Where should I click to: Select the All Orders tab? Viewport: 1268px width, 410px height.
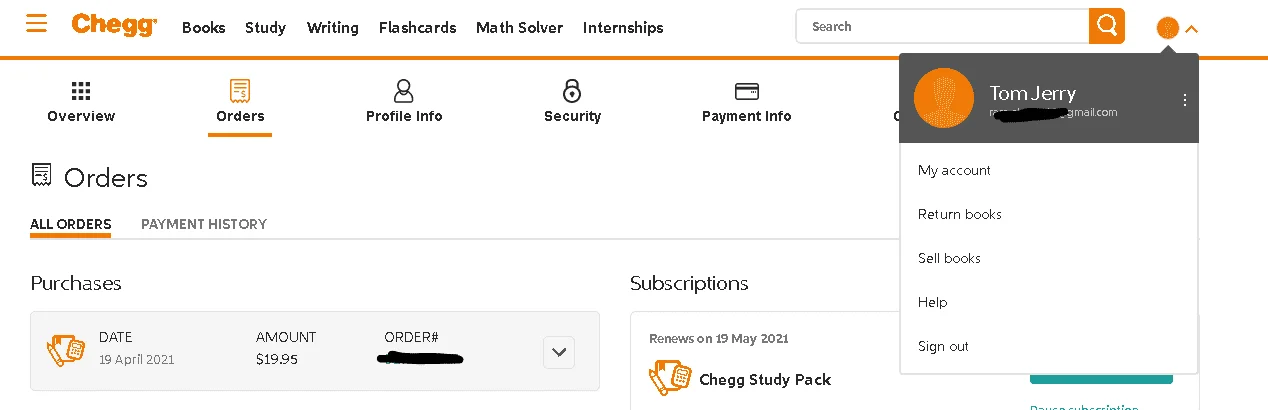click(x=70, y=224)
